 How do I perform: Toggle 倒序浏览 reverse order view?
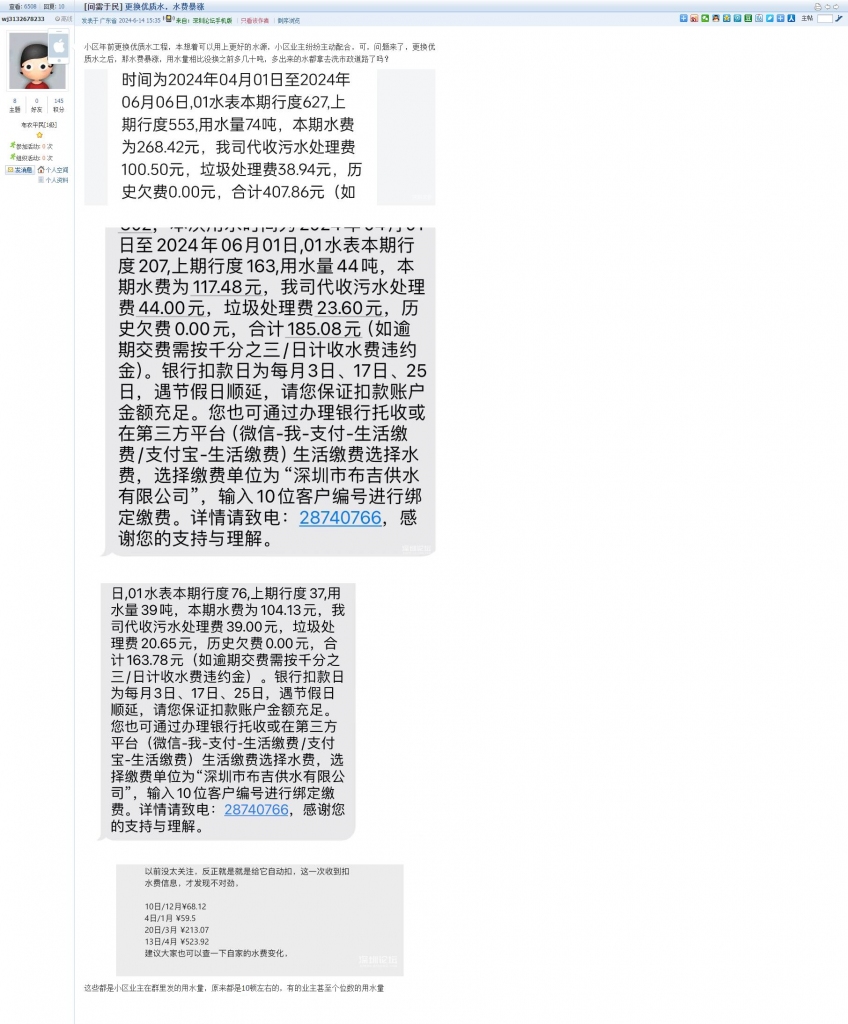[x=289, y=21]
